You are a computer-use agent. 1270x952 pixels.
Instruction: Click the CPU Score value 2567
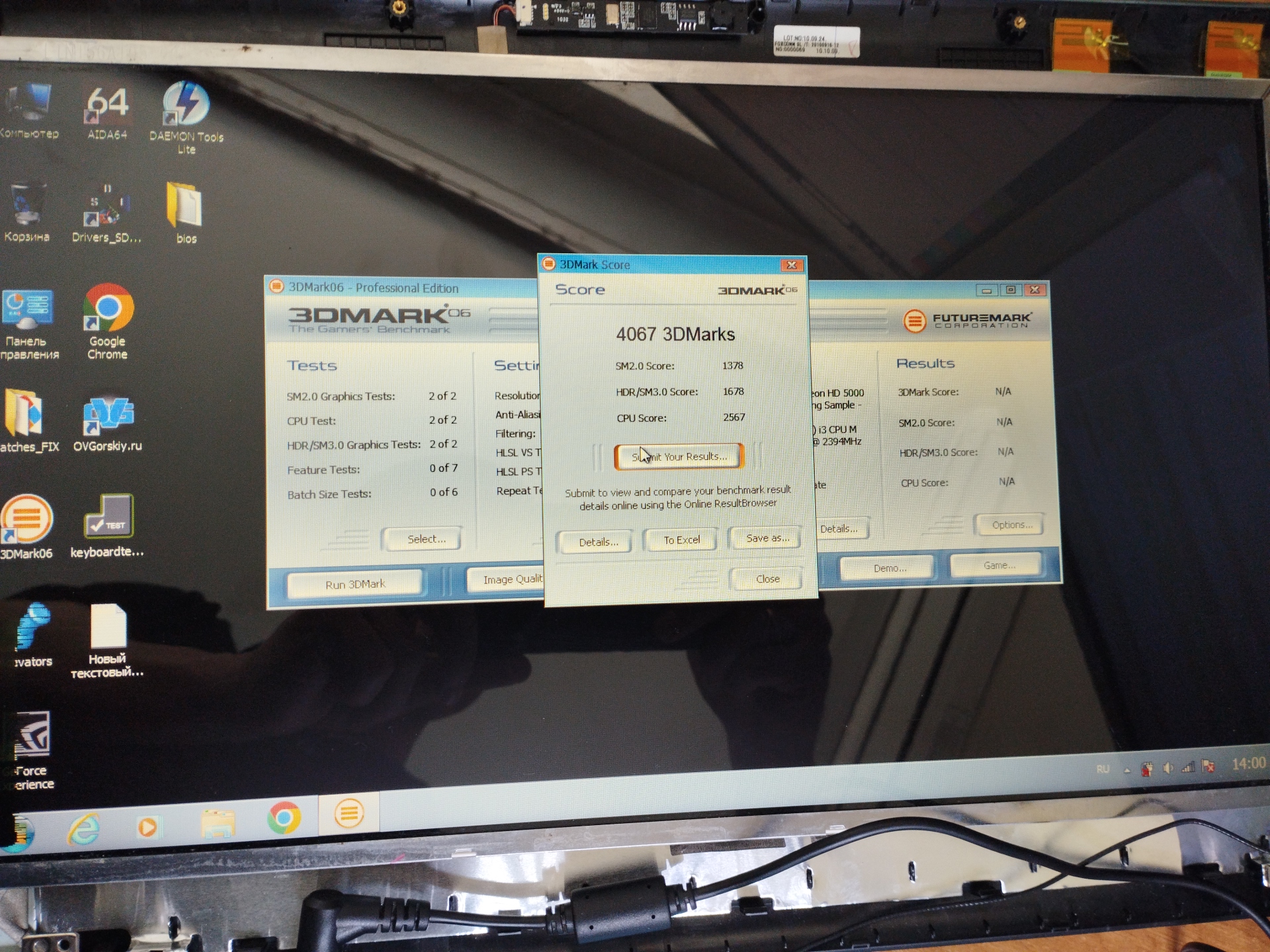tap(734, 417)
